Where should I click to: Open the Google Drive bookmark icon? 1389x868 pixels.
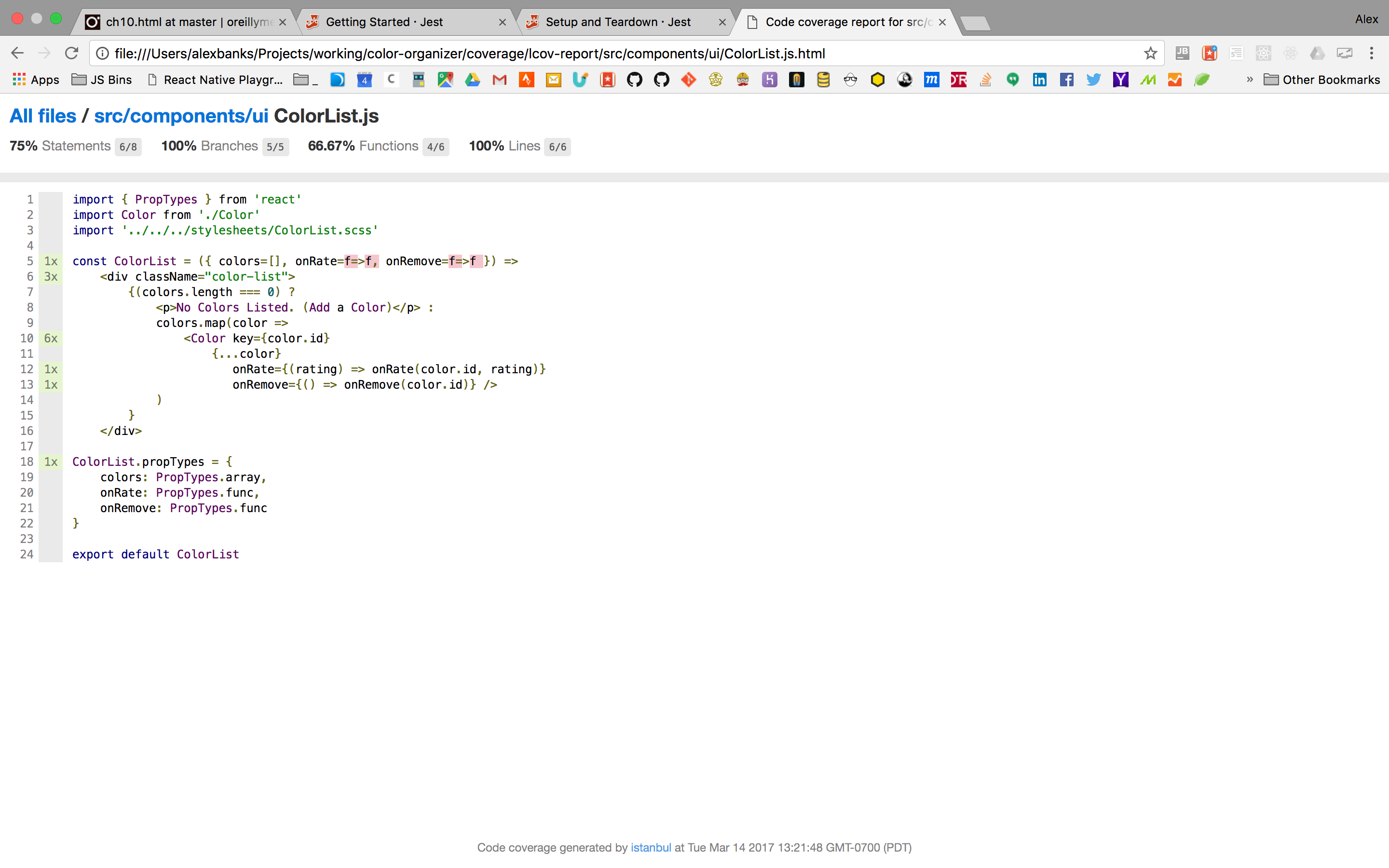tap(472, 80)
